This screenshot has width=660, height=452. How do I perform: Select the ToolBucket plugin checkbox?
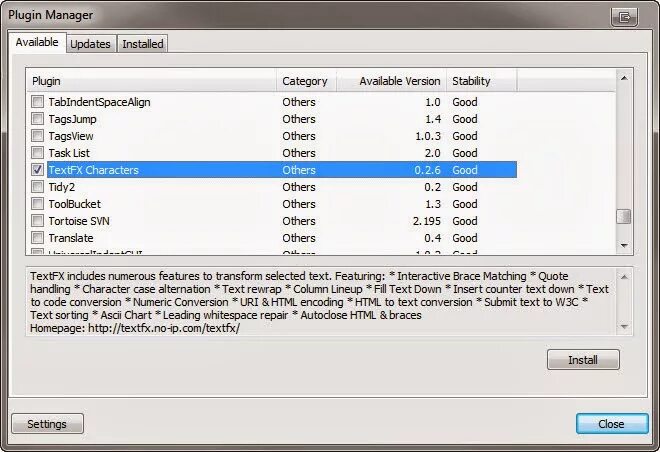pyautogui.click(x=37, y=204)
